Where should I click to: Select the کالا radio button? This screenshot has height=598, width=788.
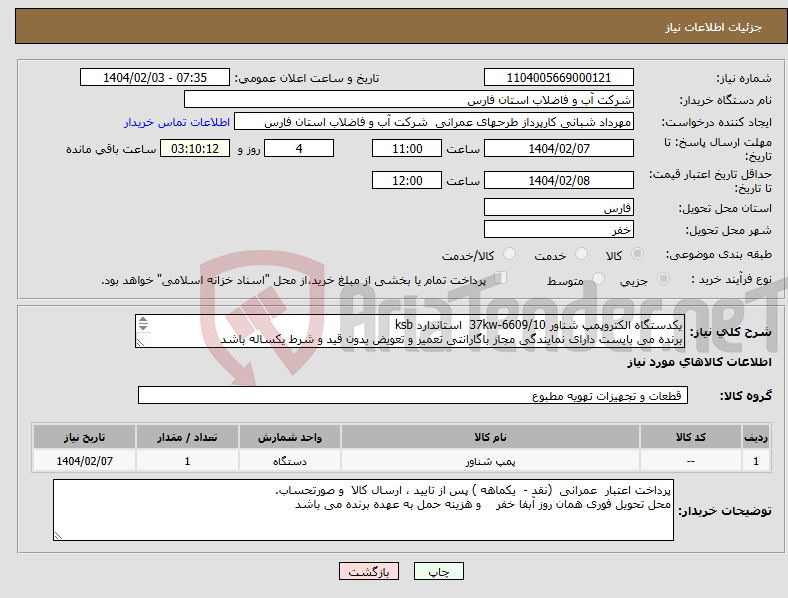tap(637, 254)
